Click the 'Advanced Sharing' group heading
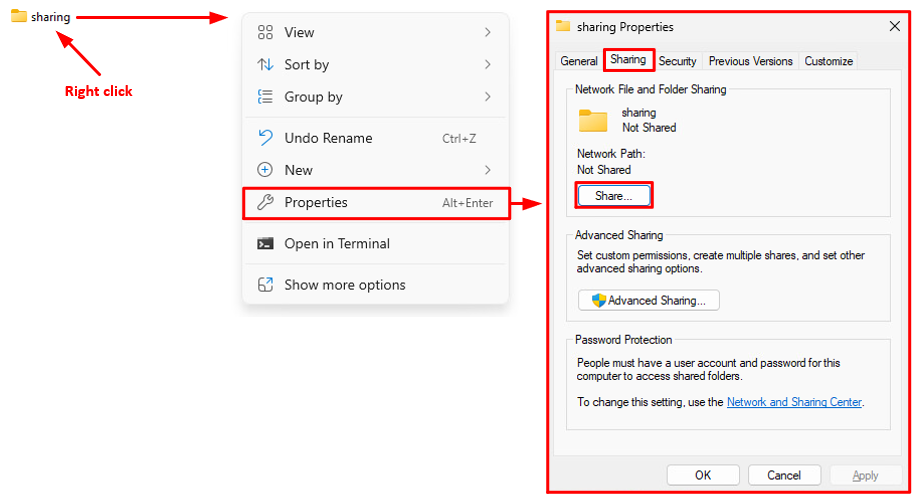This screenshot has height=499, width=917. (619, 235)
